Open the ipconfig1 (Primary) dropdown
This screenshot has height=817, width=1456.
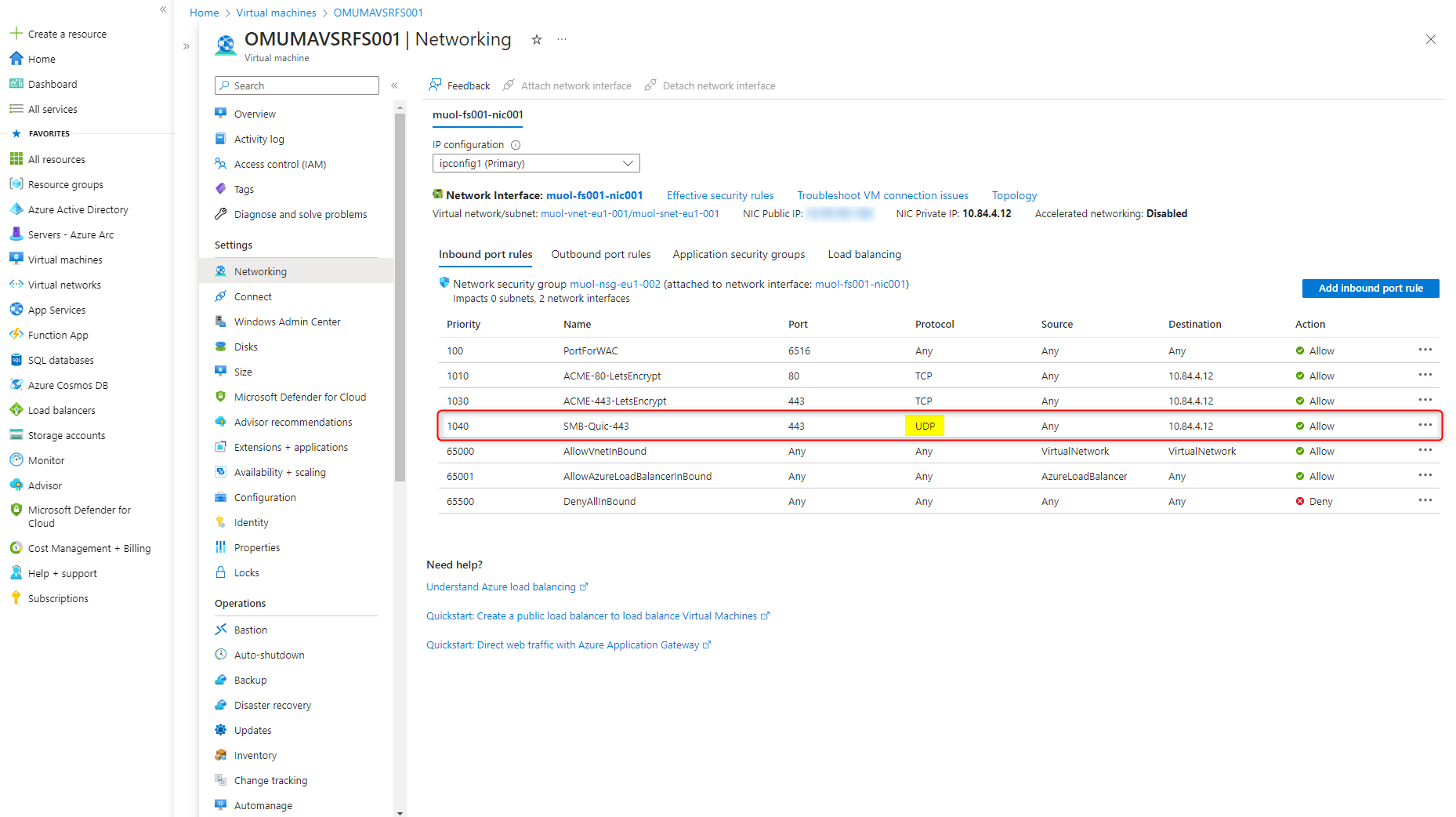(x=536, y=163)
